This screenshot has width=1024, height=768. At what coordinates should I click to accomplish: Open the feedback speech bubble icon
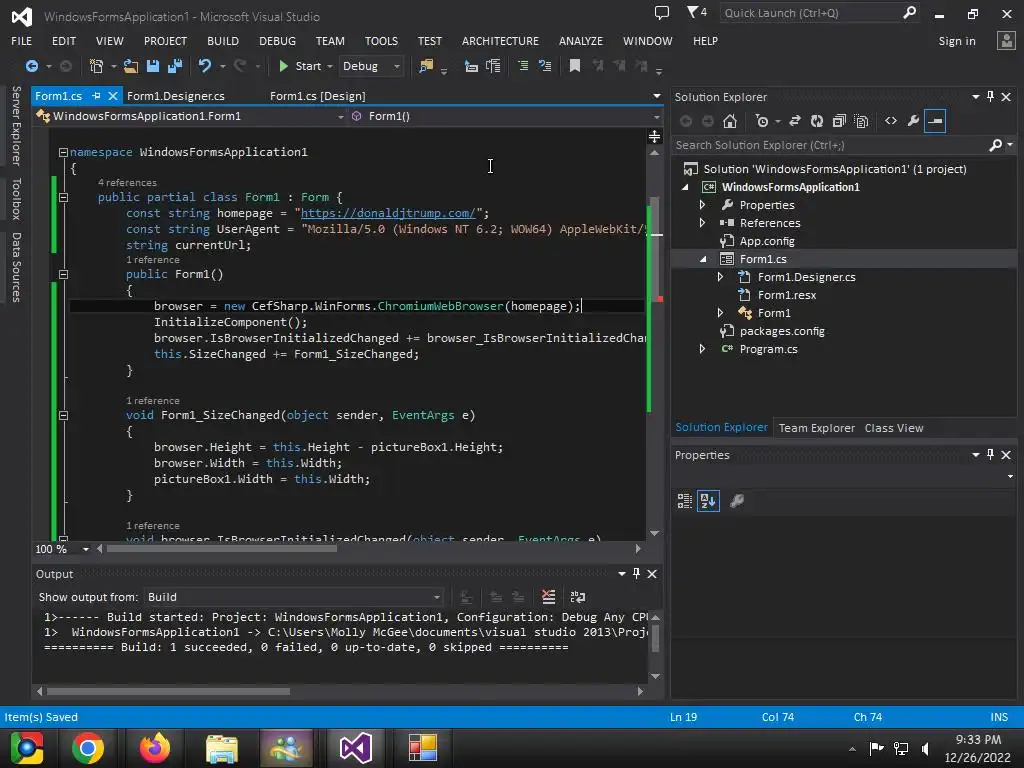tap(662, 12)
